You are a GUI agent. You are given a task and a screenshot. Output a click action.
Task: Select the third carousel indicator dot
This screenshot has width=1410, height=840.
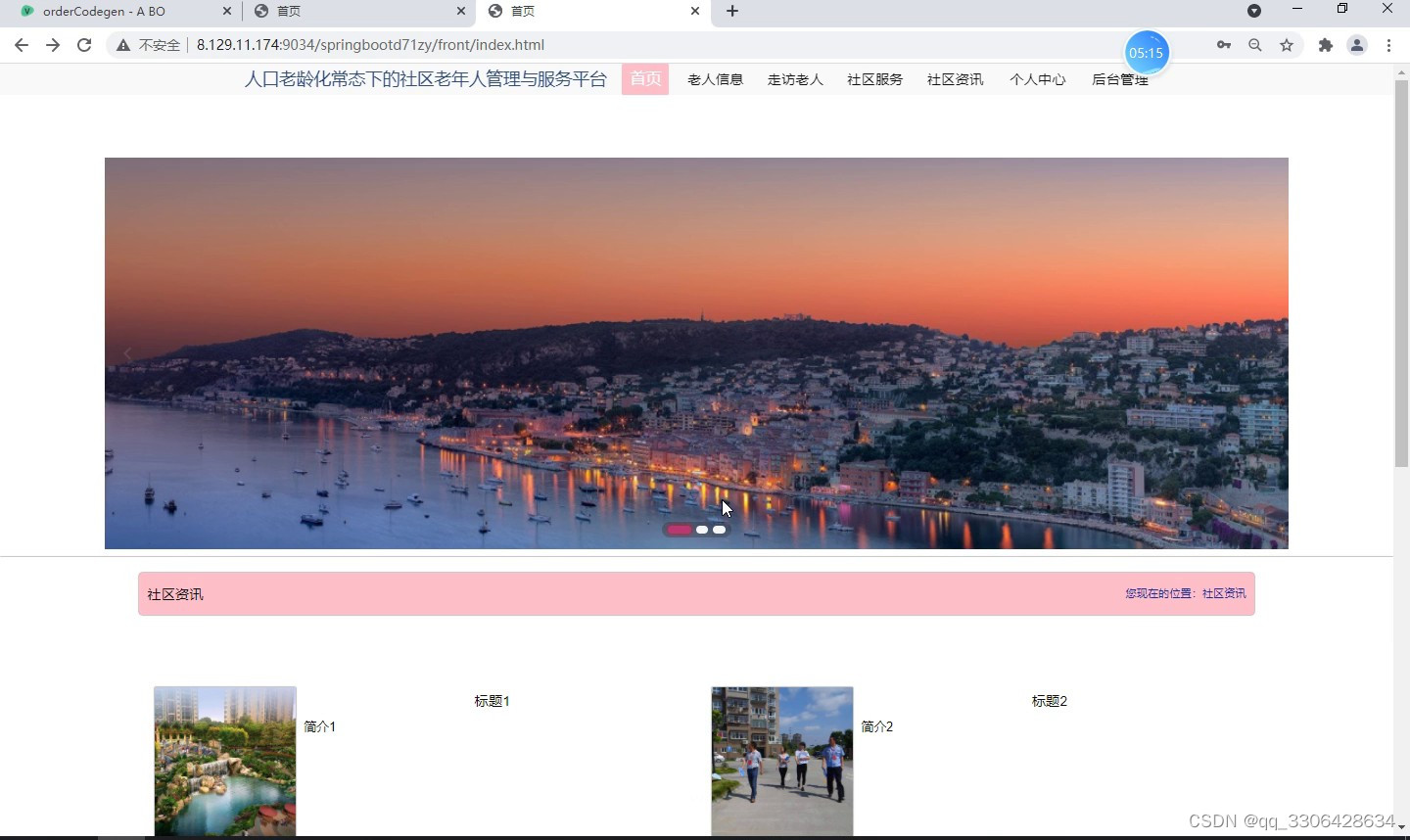pos(720,530)
